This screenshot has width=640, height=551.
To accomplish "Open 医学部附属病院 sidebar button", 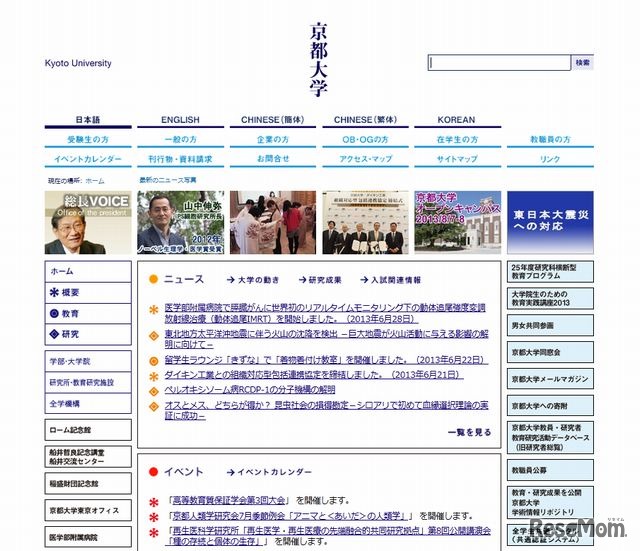I will pyautogui.click(x=88, y=537).
